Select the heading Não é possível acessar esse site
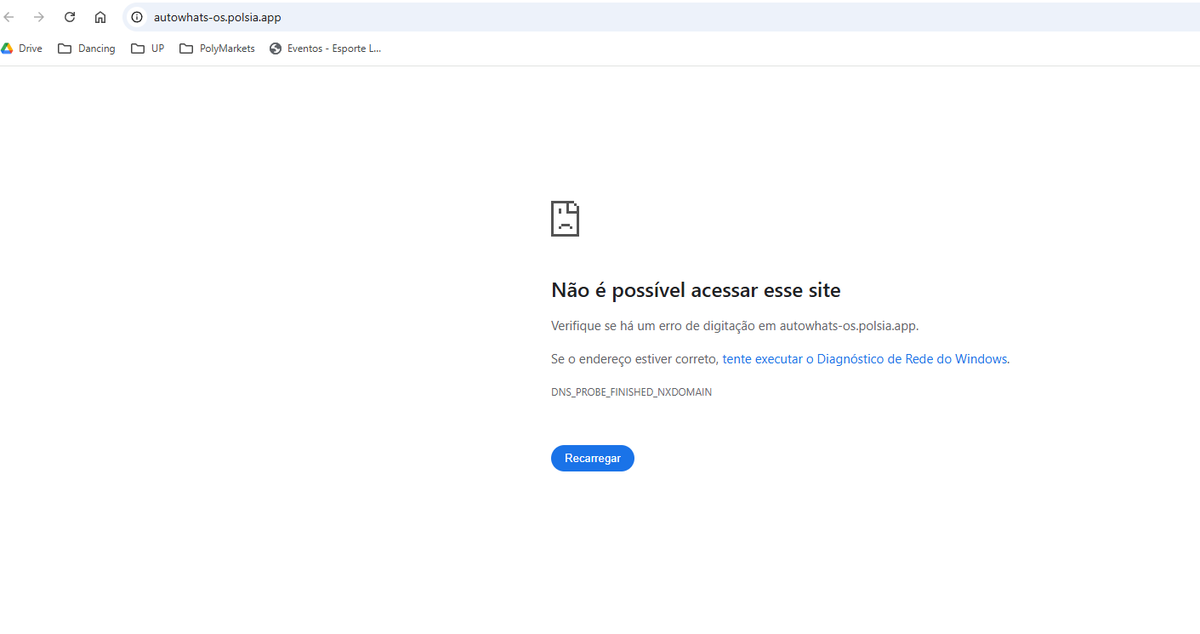Image resolution: width=1200 pixels, height=634 pixels. click(x=696, y=290)
